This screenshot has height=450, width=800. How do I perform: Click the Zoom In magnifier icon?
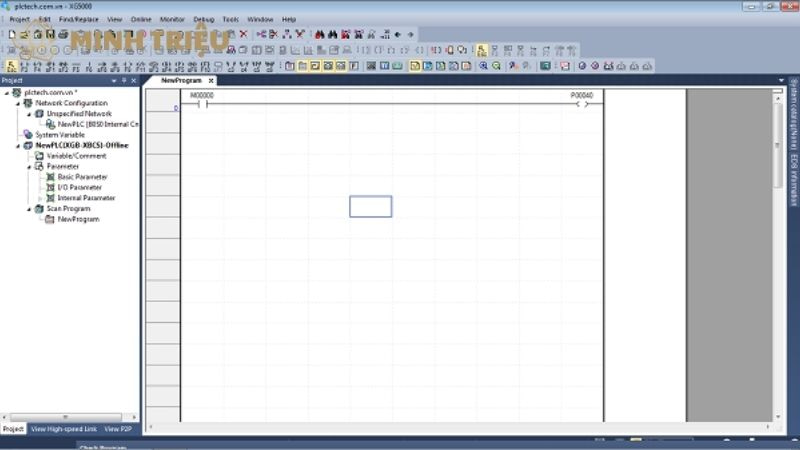483,66
